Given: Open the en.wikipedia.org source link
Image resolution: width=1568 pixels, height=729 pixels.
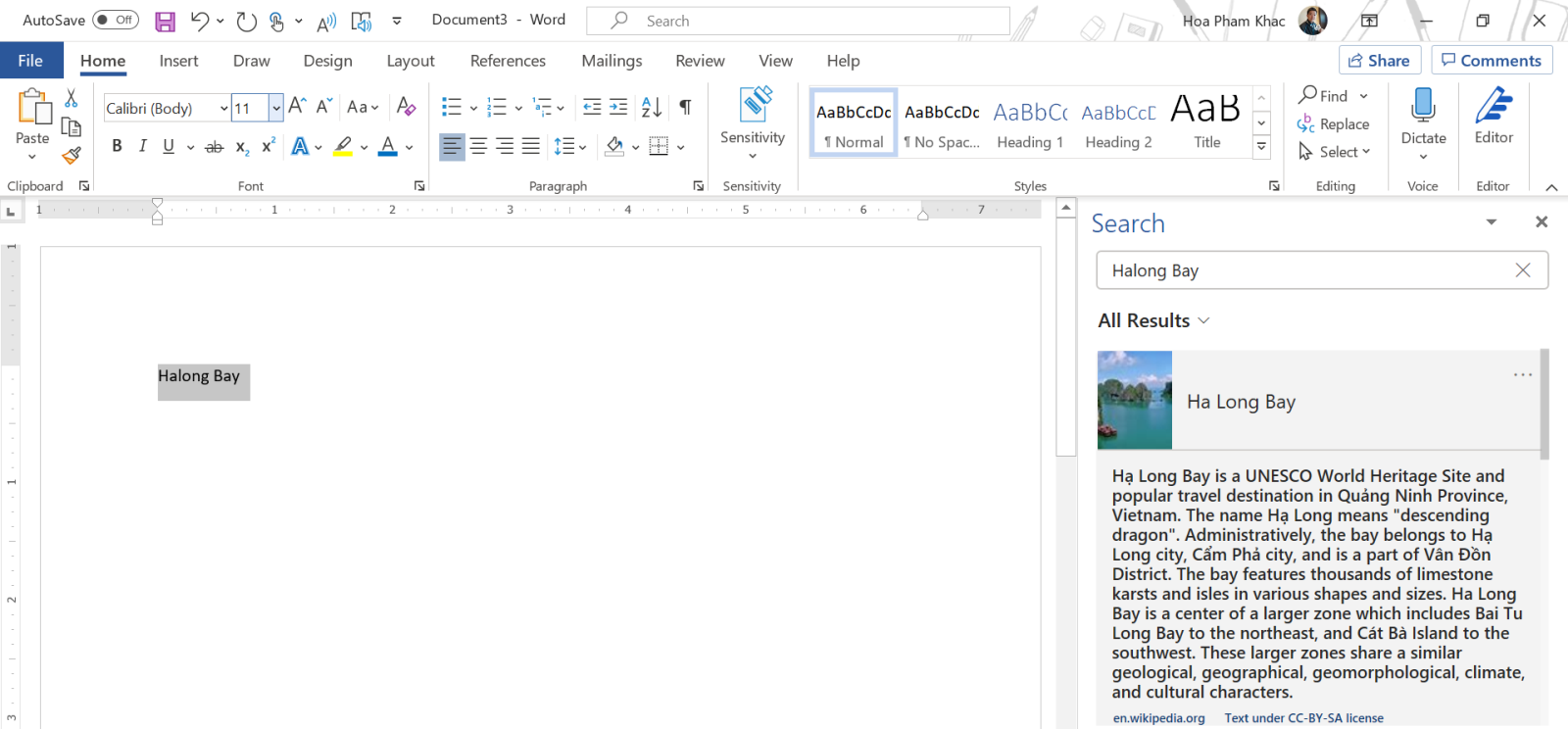Looking at the screenshot, I should click(x=1158, y=718).
